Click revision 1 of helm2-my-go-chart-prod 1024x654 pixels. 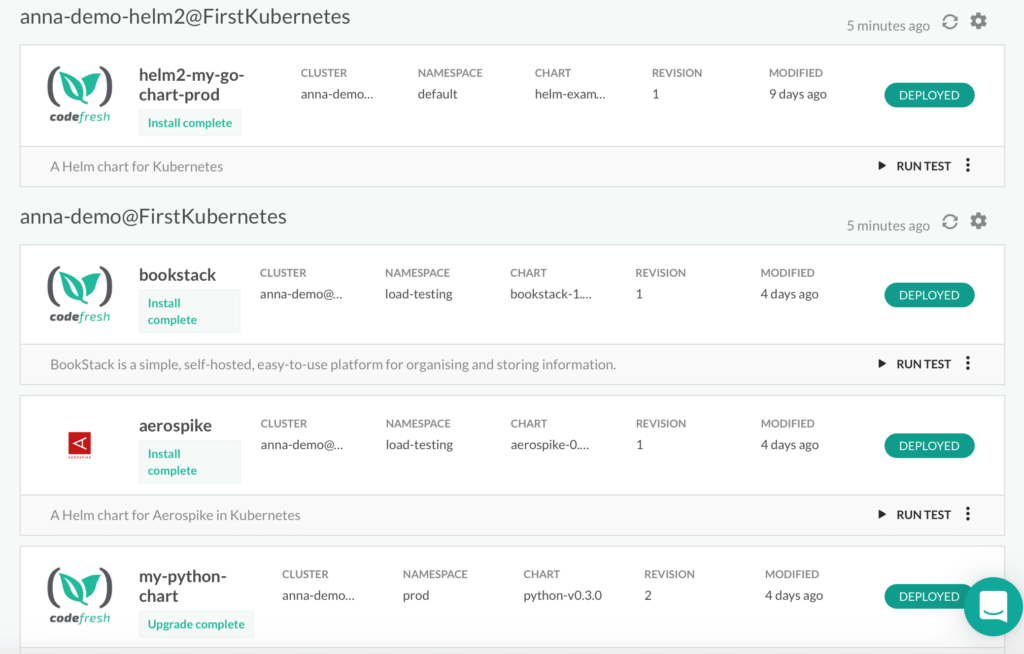656,94
